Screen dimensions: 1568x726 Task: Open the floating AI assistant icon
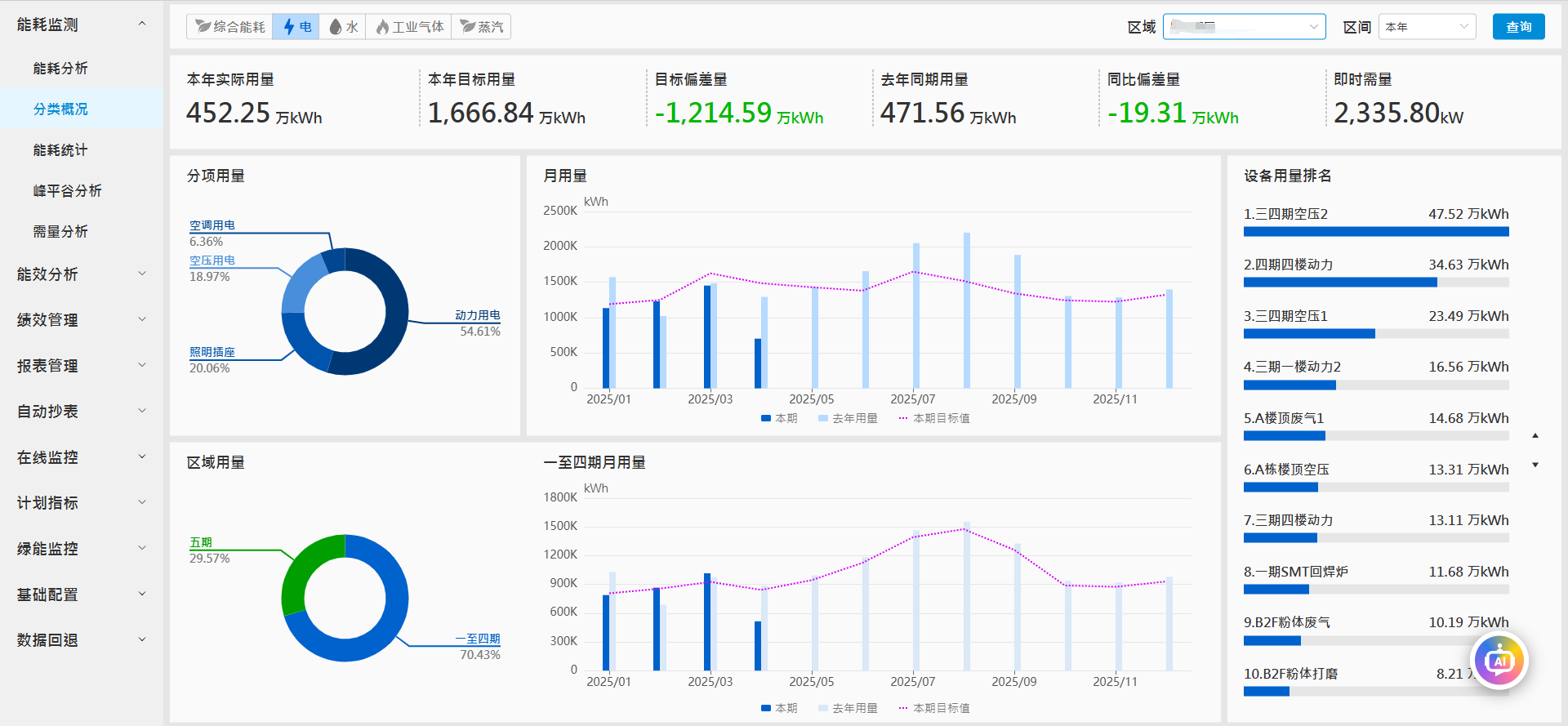(1499, 661)
